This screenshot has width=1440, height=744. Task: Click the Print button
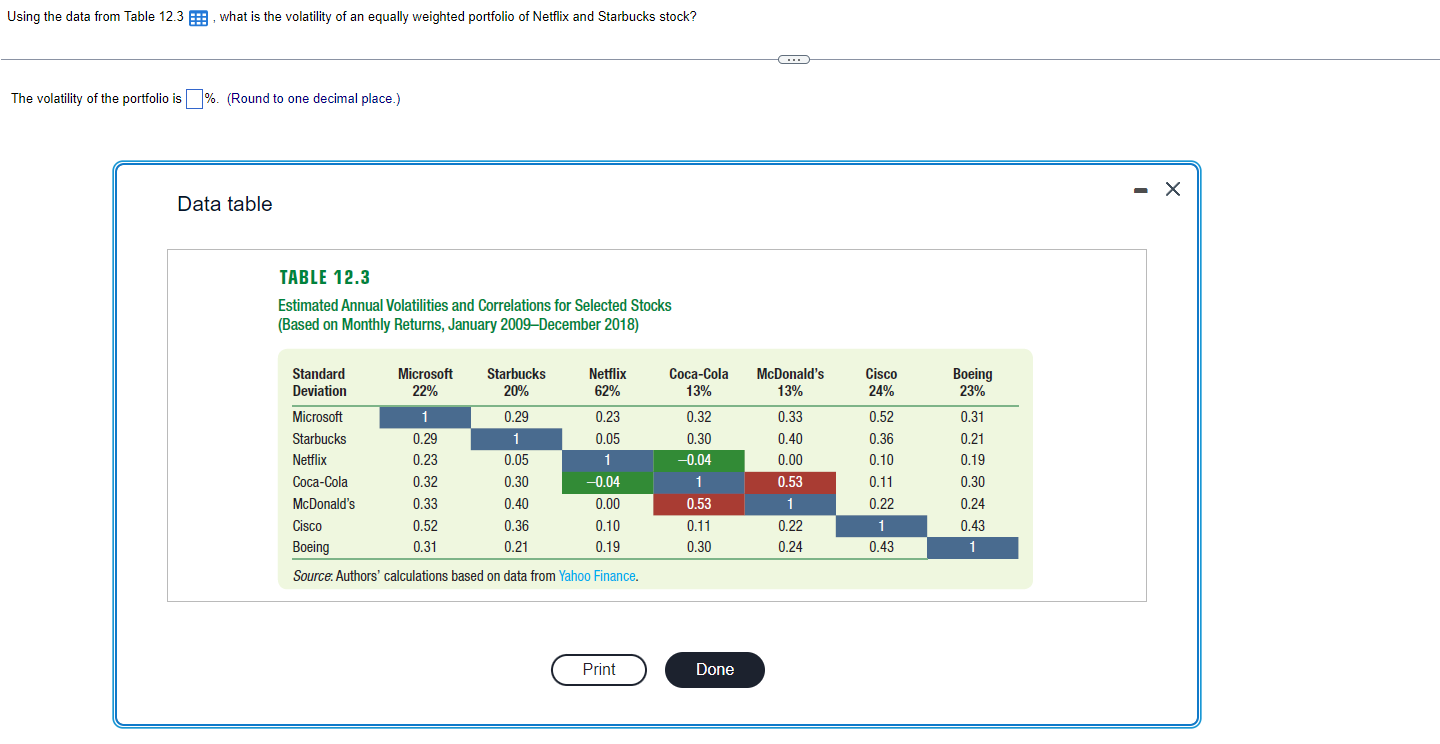point(598,670)
